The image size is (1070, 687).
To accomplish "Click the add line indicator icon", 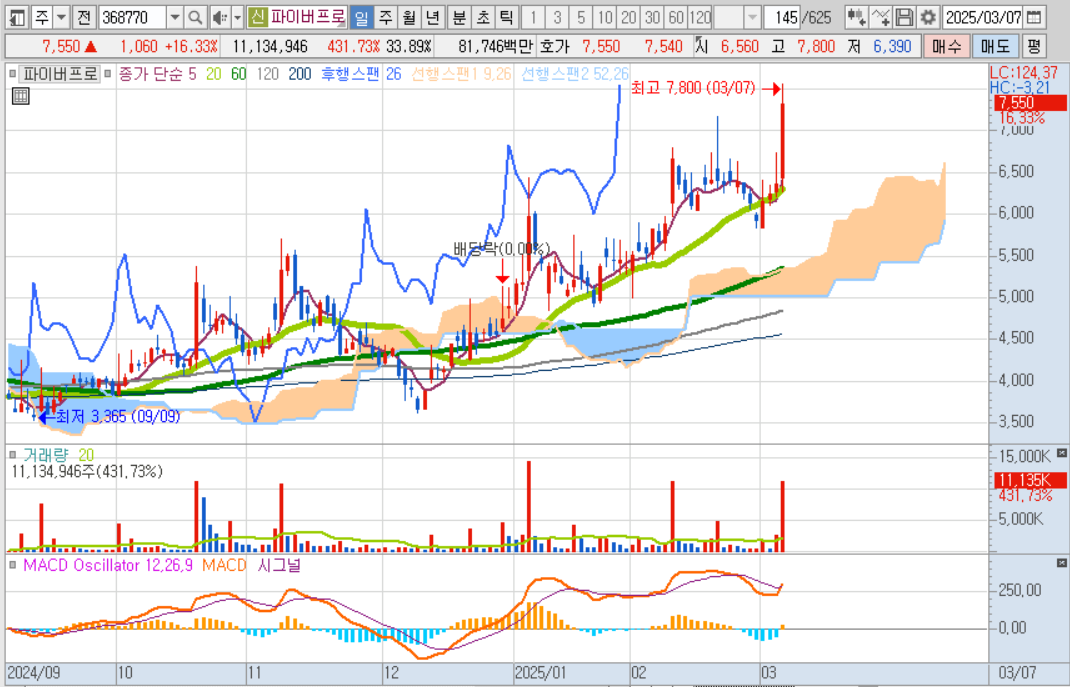I will (880, 17).
